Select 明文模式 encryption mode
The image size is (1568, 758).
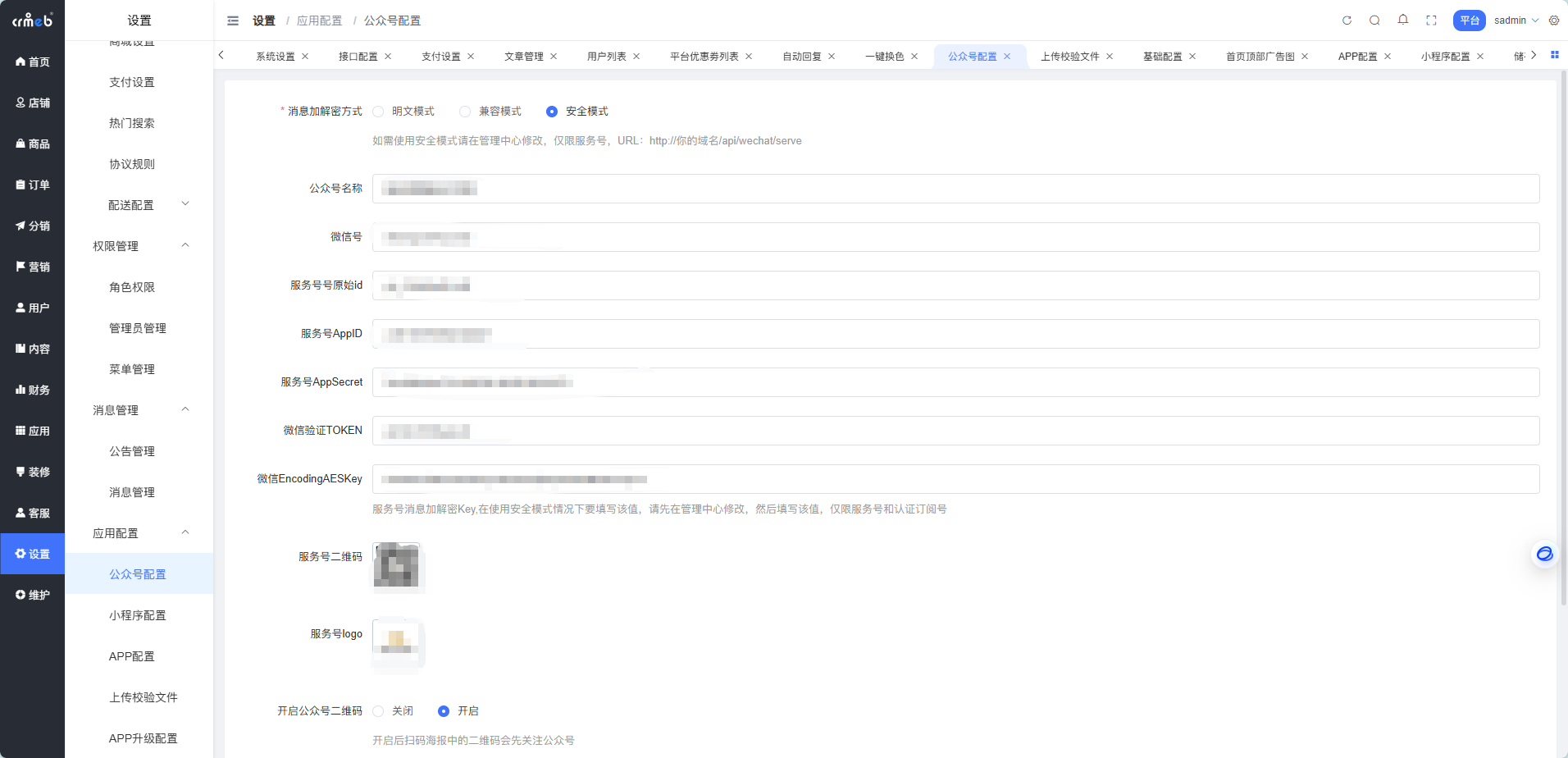[x=403, y=112]
